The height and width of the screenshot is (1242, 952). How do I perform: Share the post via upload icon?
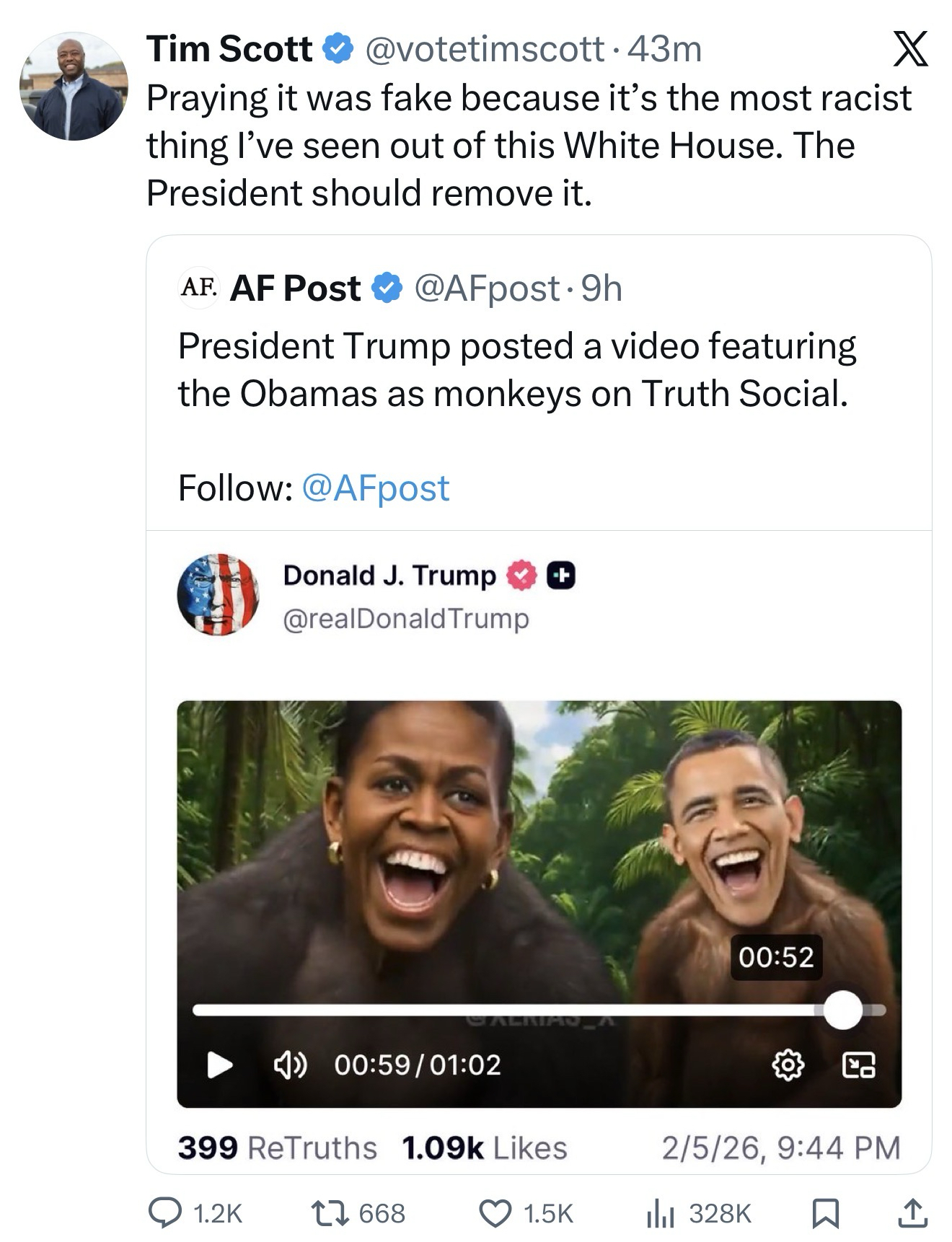point(912,1212)
